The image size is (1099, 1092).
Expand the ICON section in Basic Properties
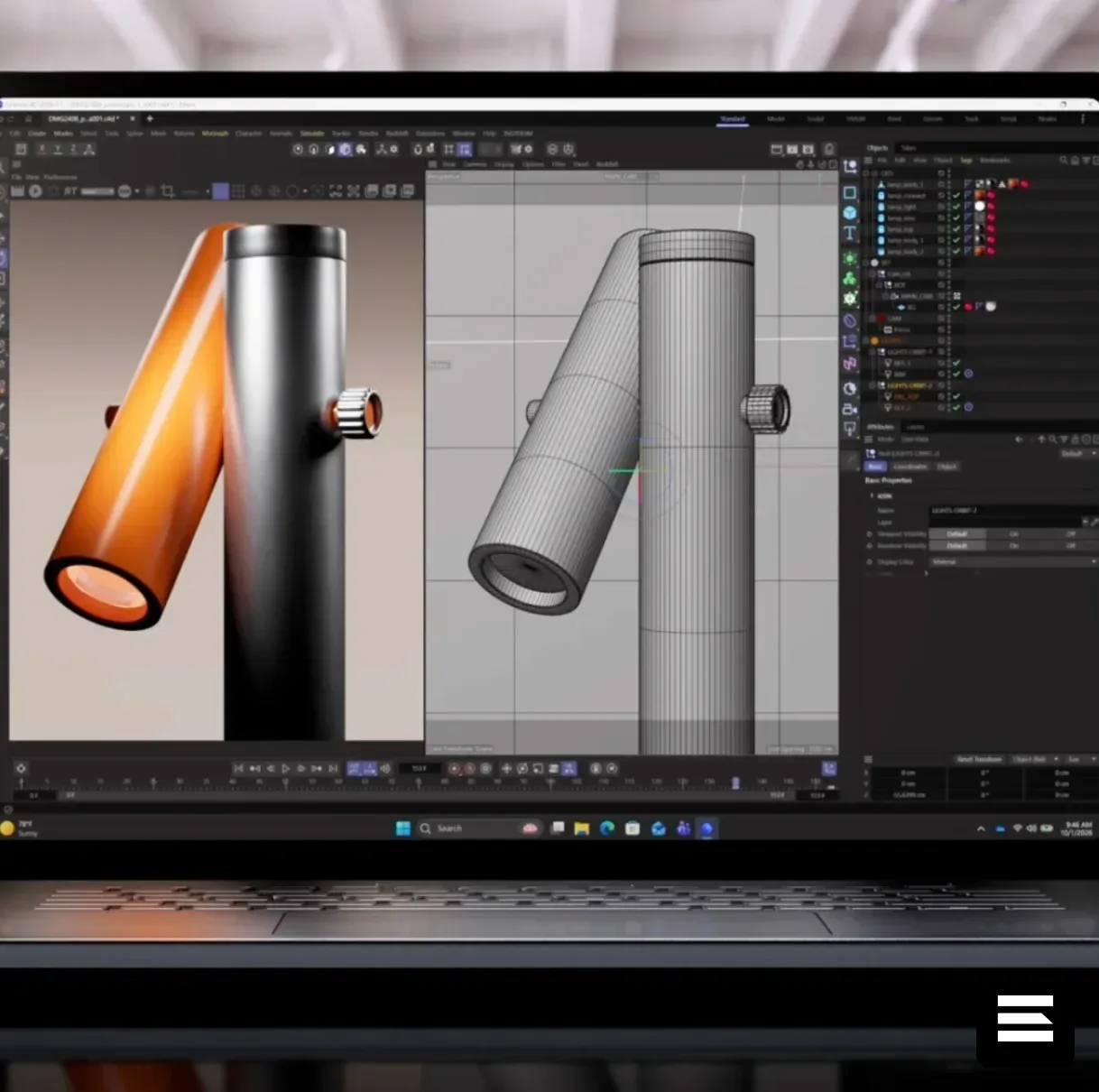click(872, 496)
